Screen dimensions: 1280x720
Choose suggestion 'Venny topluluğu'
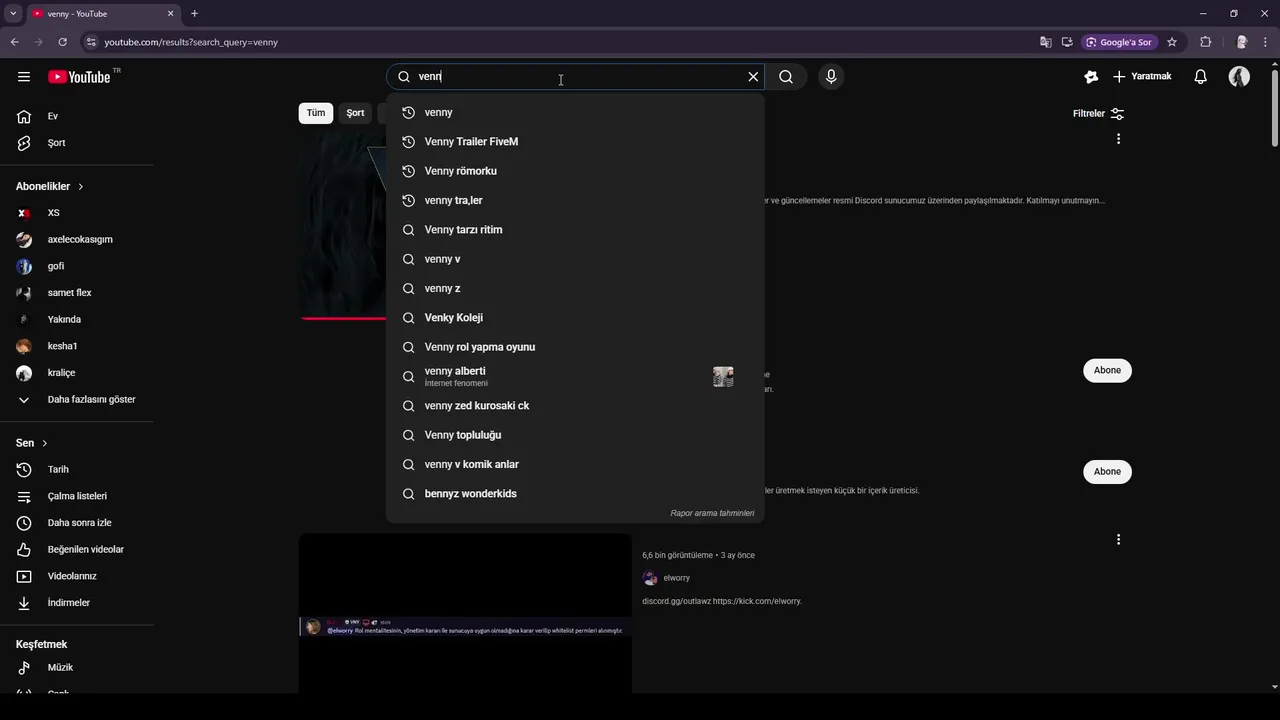coord(575,435)
